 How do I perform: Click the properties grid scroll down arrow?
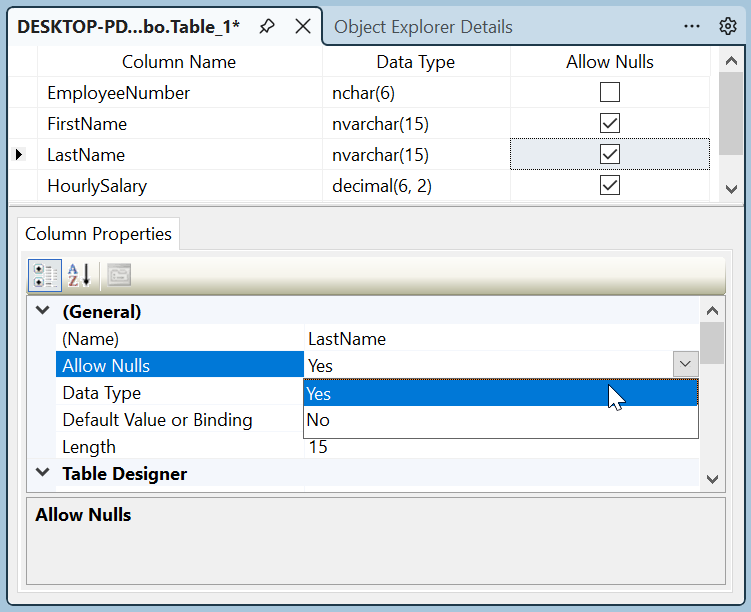point(712,479)
